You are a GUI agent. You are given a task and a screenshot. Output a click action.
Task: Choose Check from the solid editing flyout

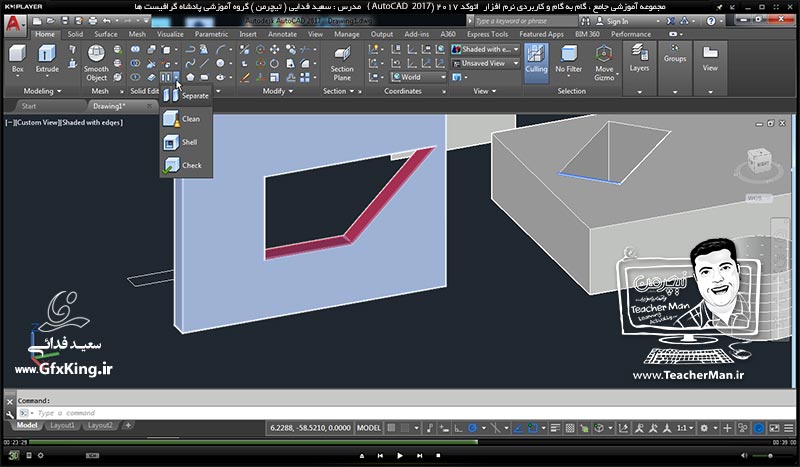(x=186, y=165)
